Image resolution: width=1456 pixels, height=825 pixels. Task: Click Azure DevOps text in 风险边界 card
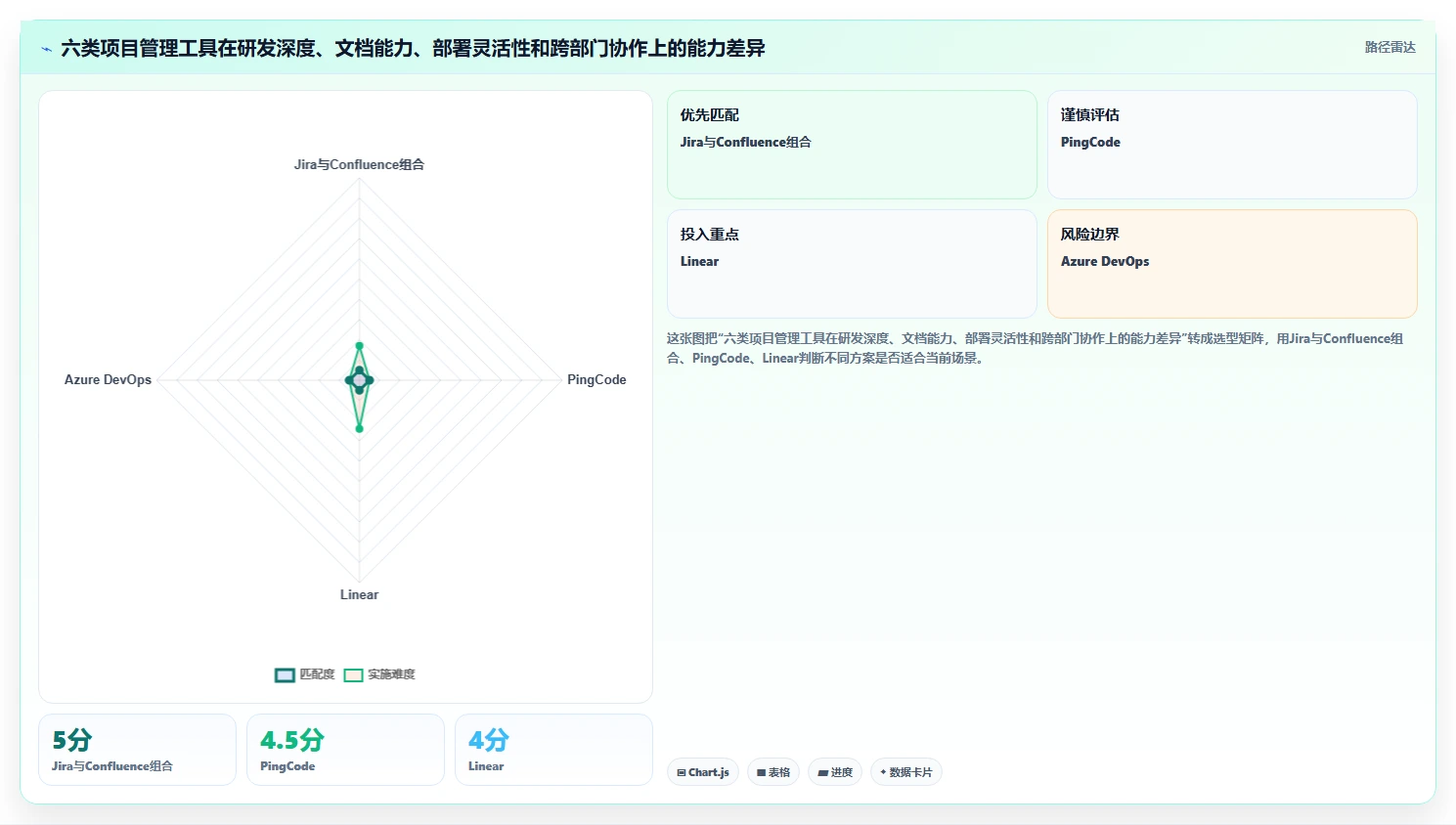1105,261
